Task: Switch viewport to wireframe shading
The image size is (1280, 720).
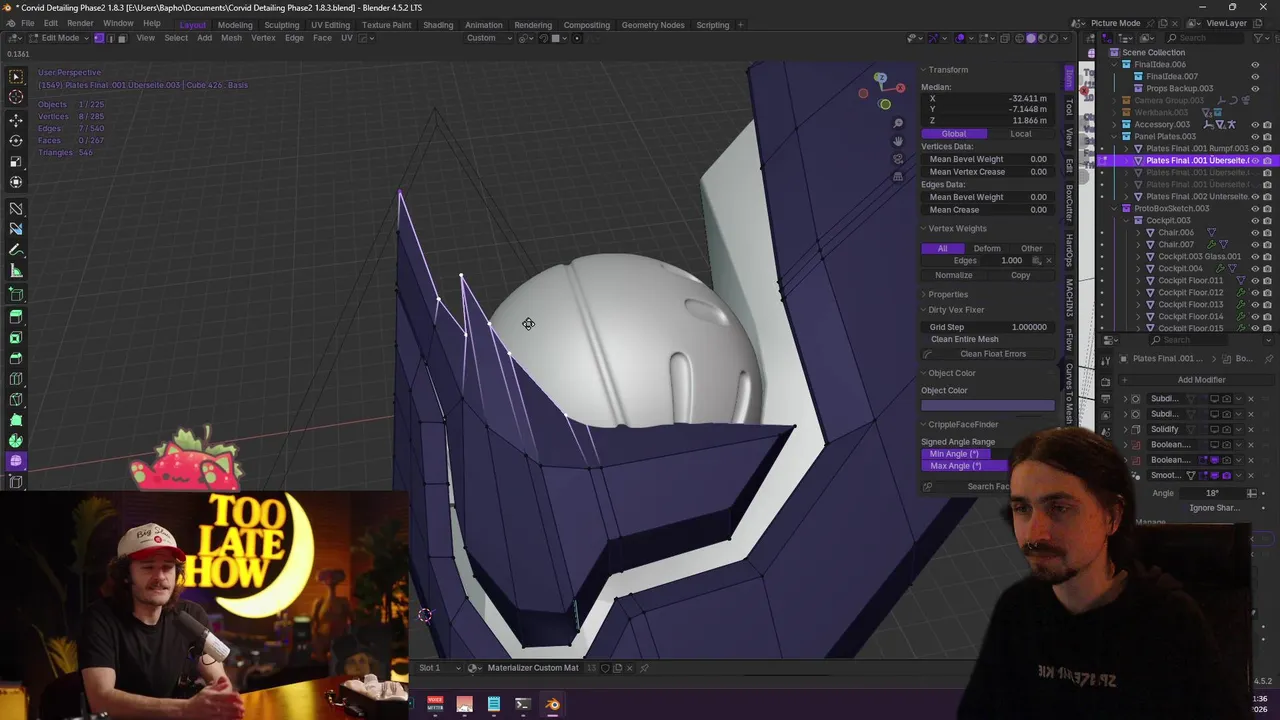Action: 1020,38
